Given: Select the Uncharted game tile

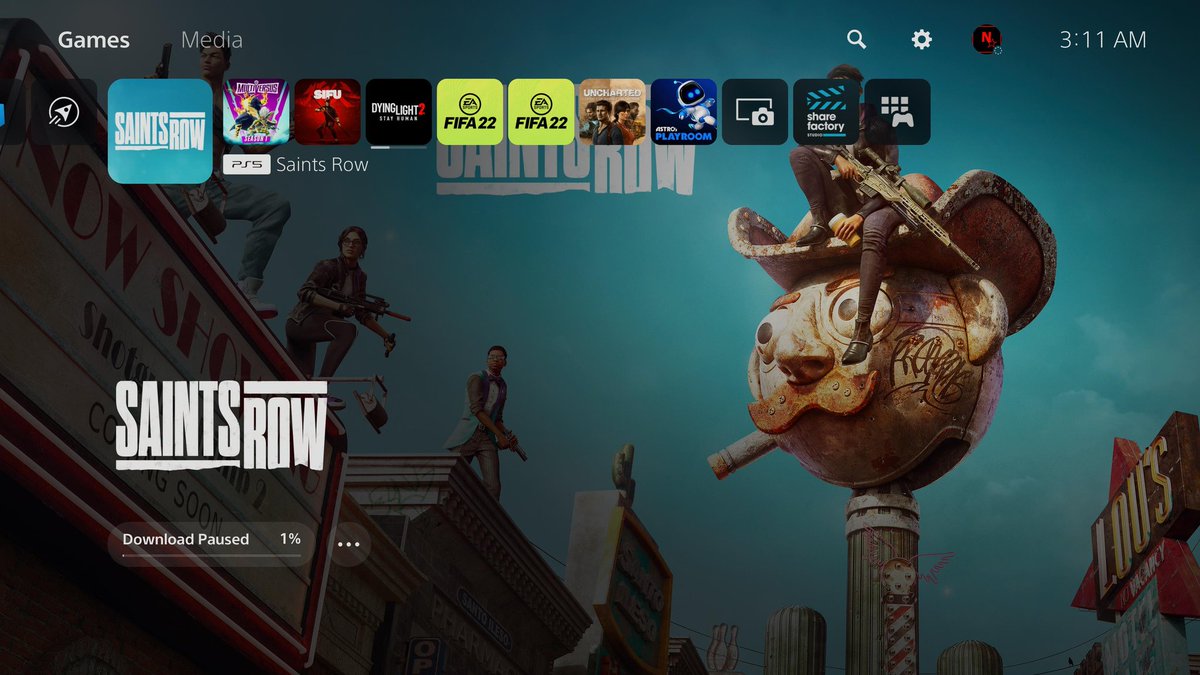Looking at the screenshot, I should [612, 112].
